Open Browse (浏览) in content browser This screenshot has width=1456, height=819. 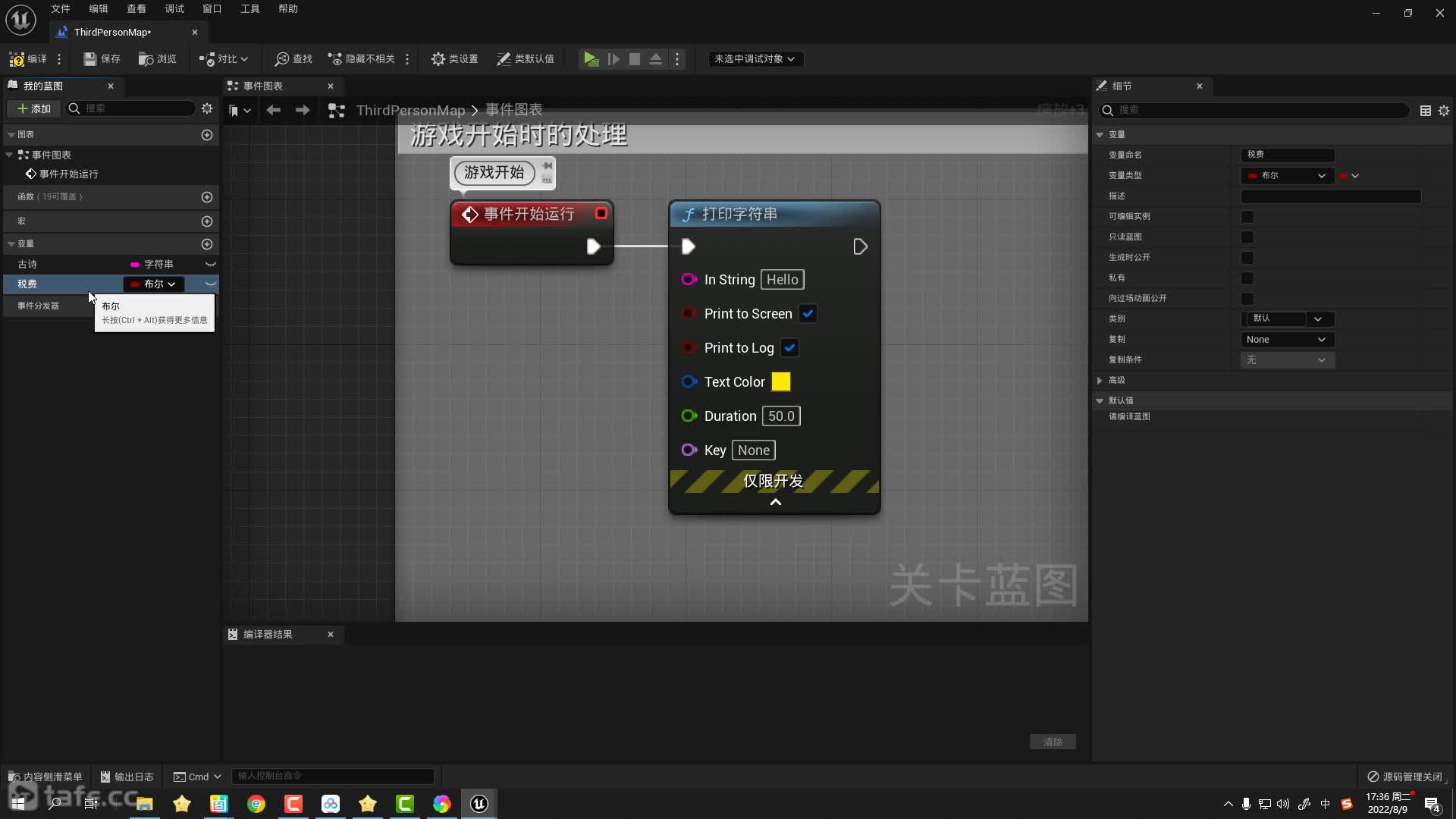[x=158, y=59]
